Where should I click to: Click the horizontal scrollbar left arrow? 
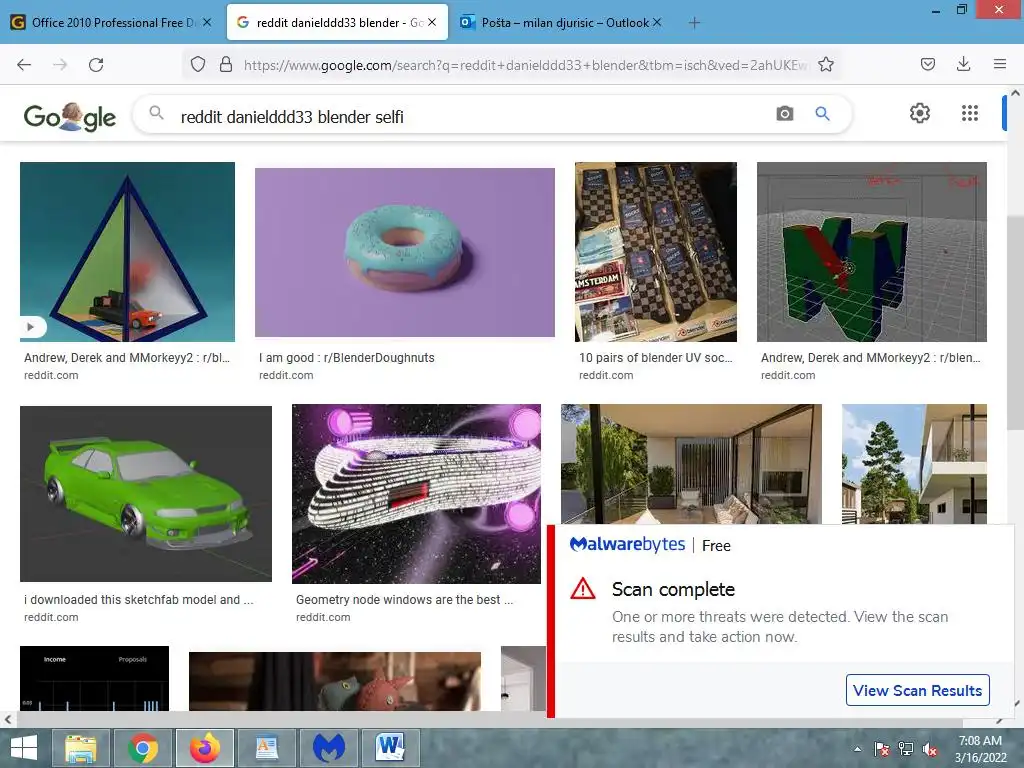[x=8, y=720]
